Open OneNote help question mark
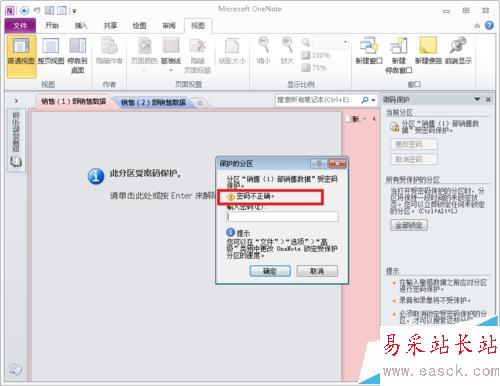 [x=489, y=25]
